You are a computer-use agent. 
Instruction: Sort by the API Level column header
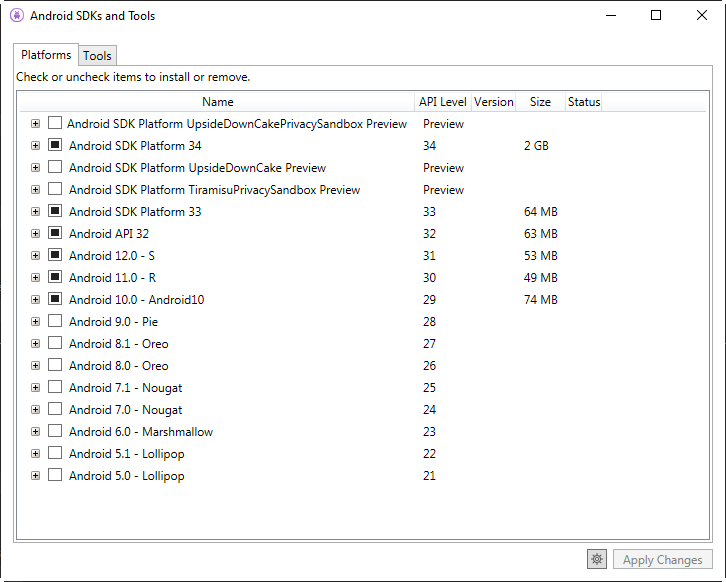pos(443,102)
